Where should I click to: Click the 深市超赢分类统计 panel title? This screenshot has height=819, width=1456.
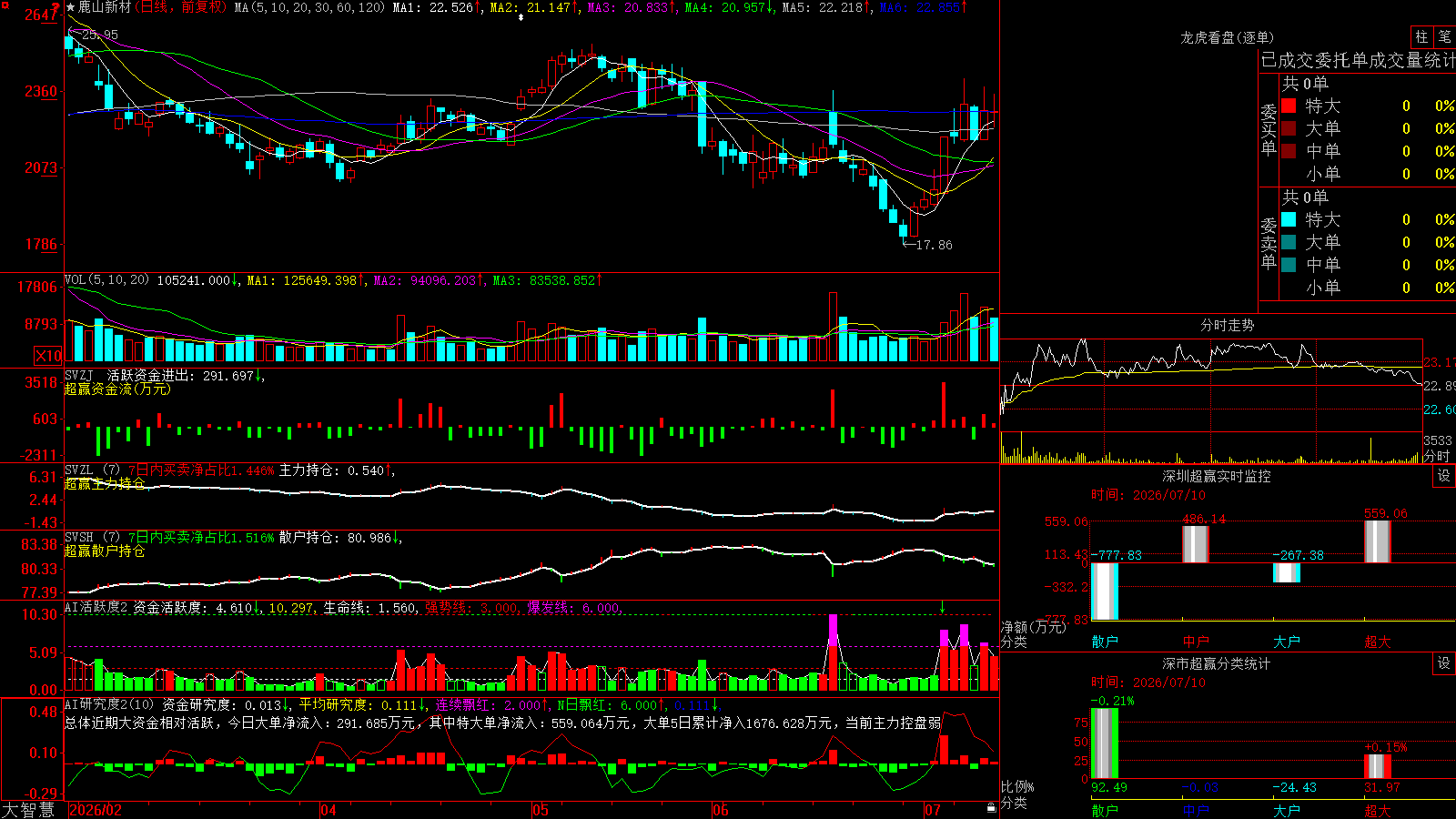[x=1217, y=663]
